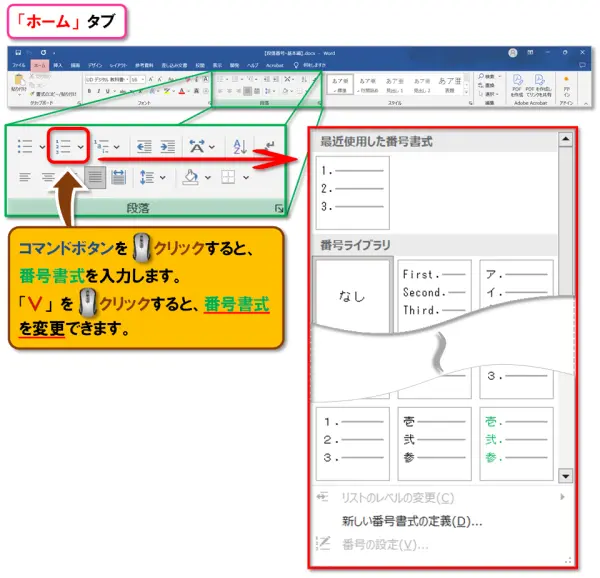Apply the 表題 style
Screen dimensions: 600x578
point(450,85)
